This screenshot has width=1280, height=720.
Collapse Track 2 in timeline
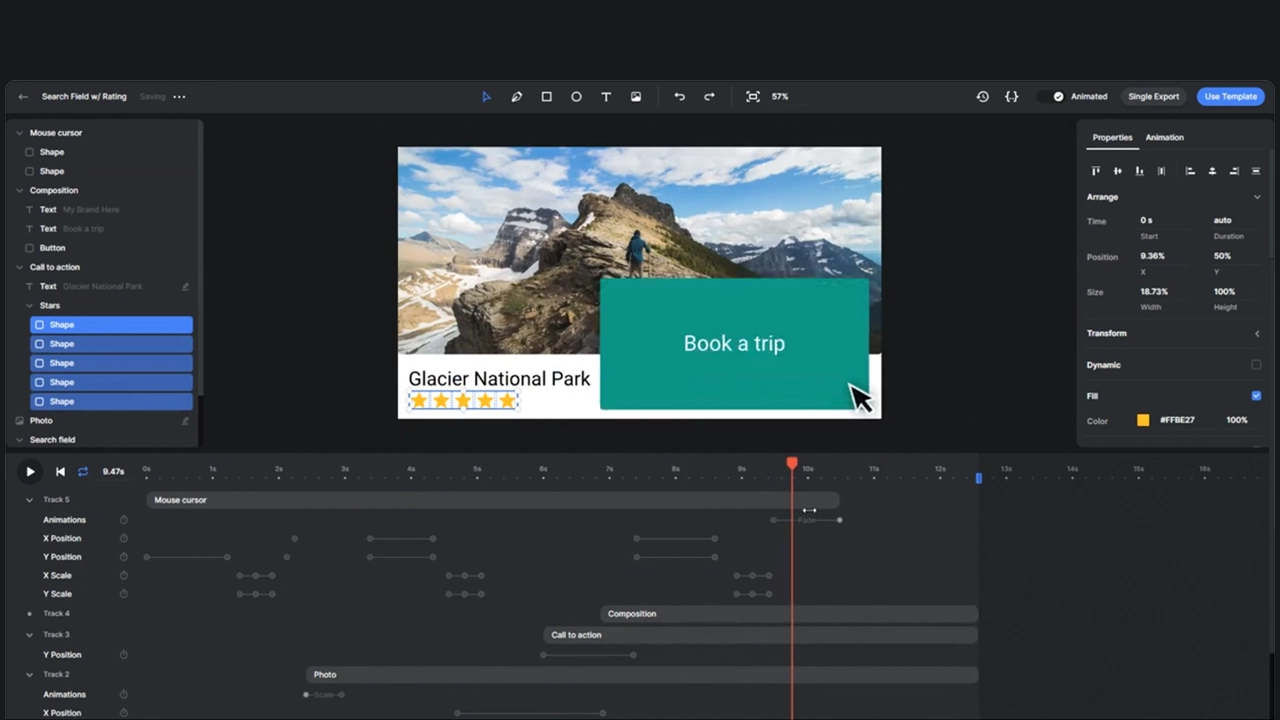coord(29,675)
